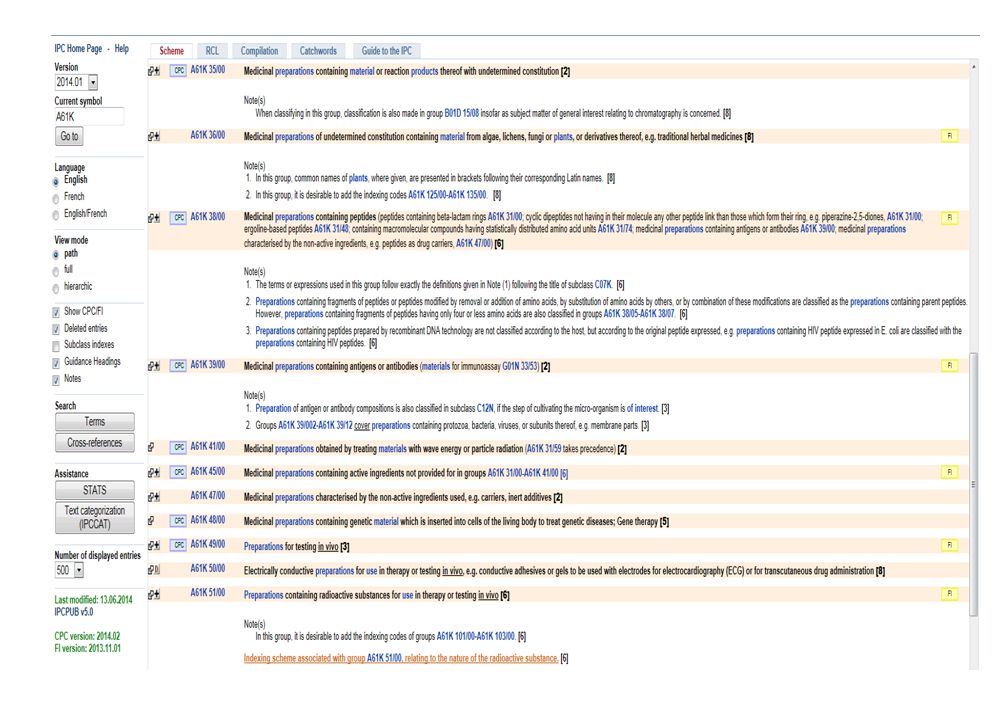Switch to the RCL tab
The height and width of the screenshot is (720, 1000).
click(x=212, y=51)
